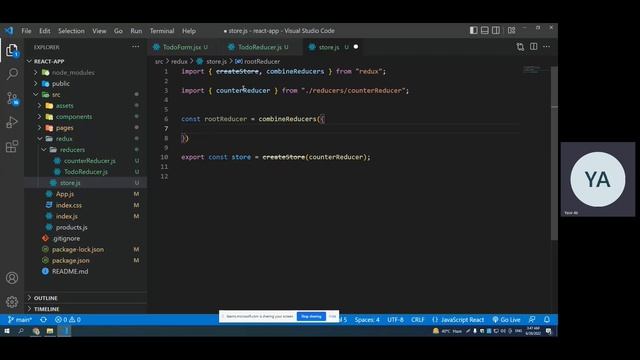This screenshot has height=360, width=640.
Task: Open index.css file in explorer
Action: tap(69, 205)
